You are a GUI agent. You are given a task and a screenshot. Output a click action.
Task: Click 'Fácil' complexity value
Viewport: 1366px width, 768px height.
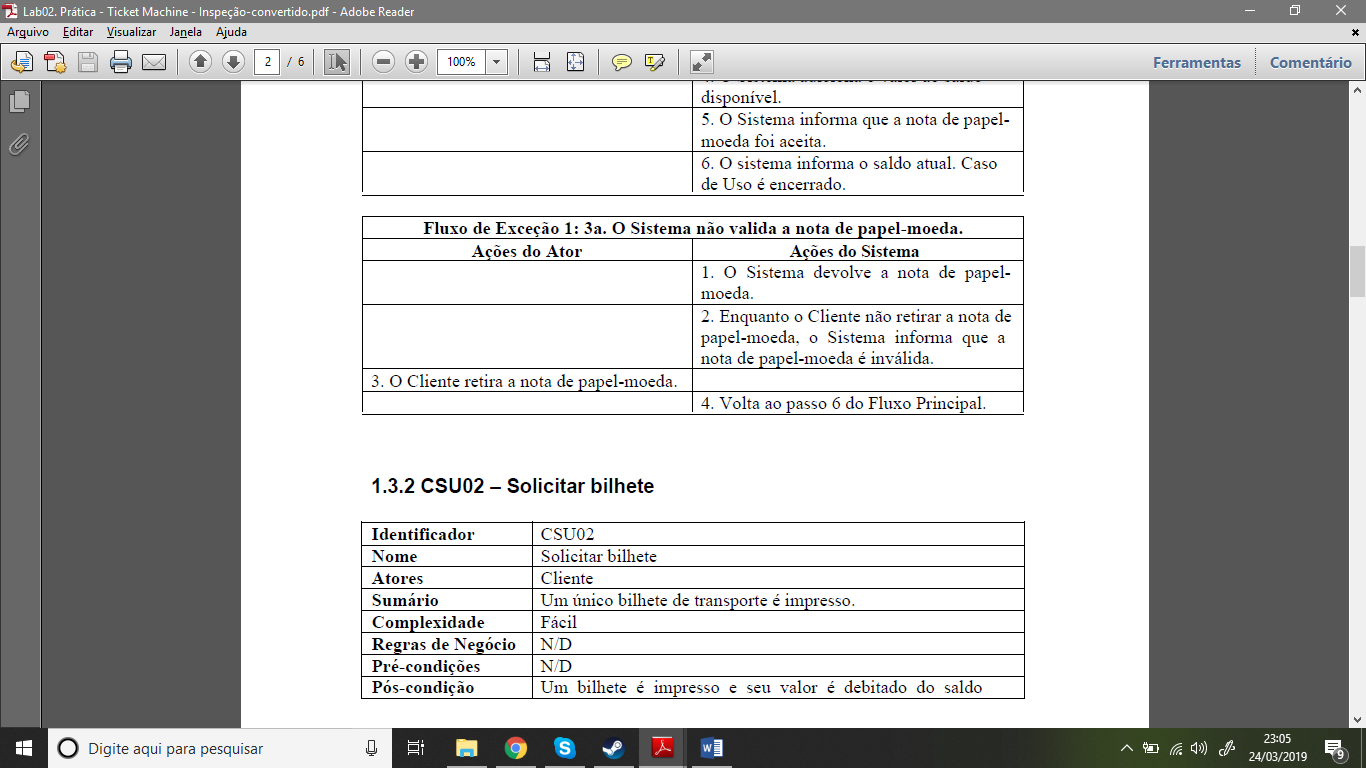click(559, 622)
